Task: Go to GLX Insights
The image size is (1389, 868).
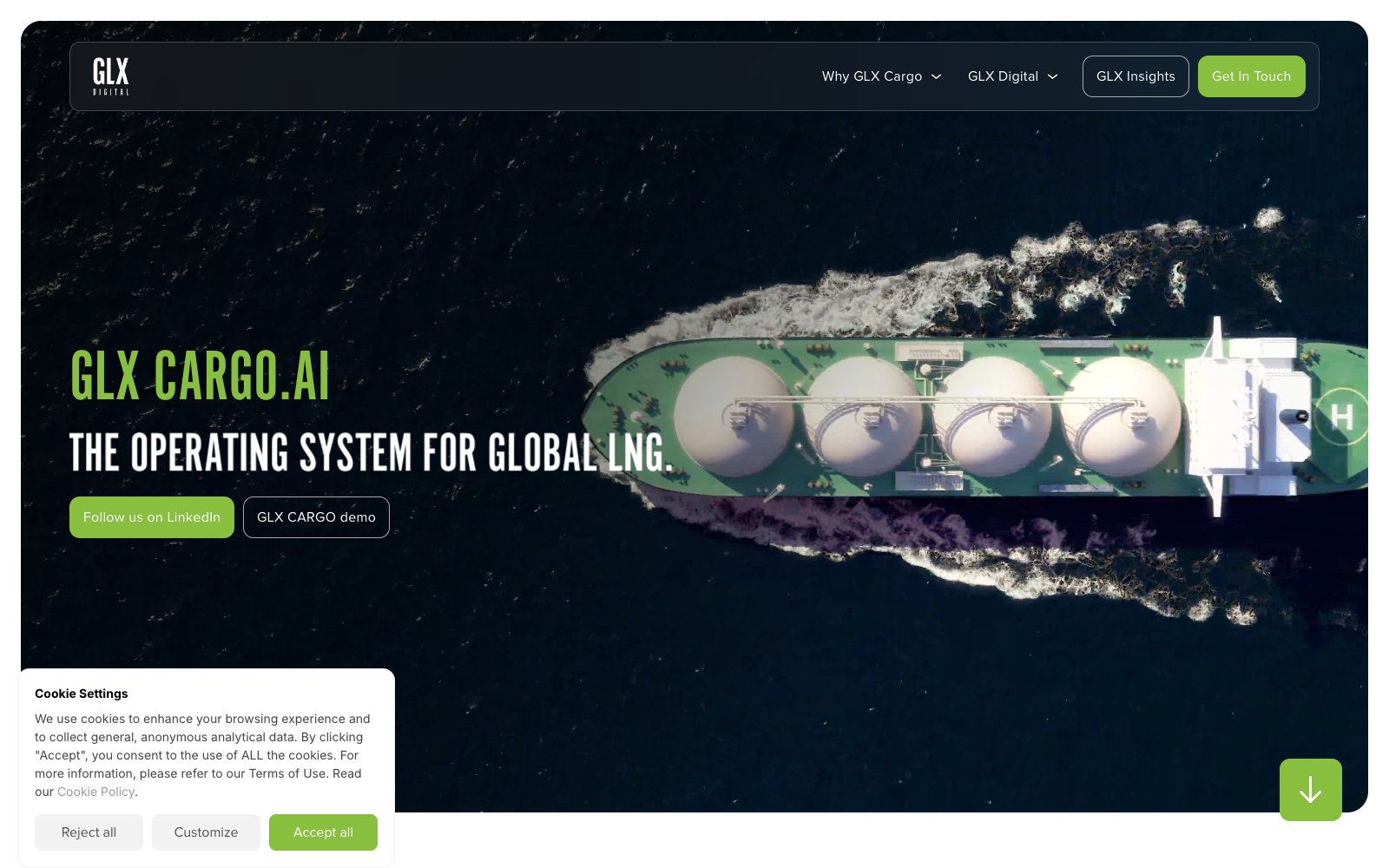Action: pyautogui.click(x=1136, y=76)
